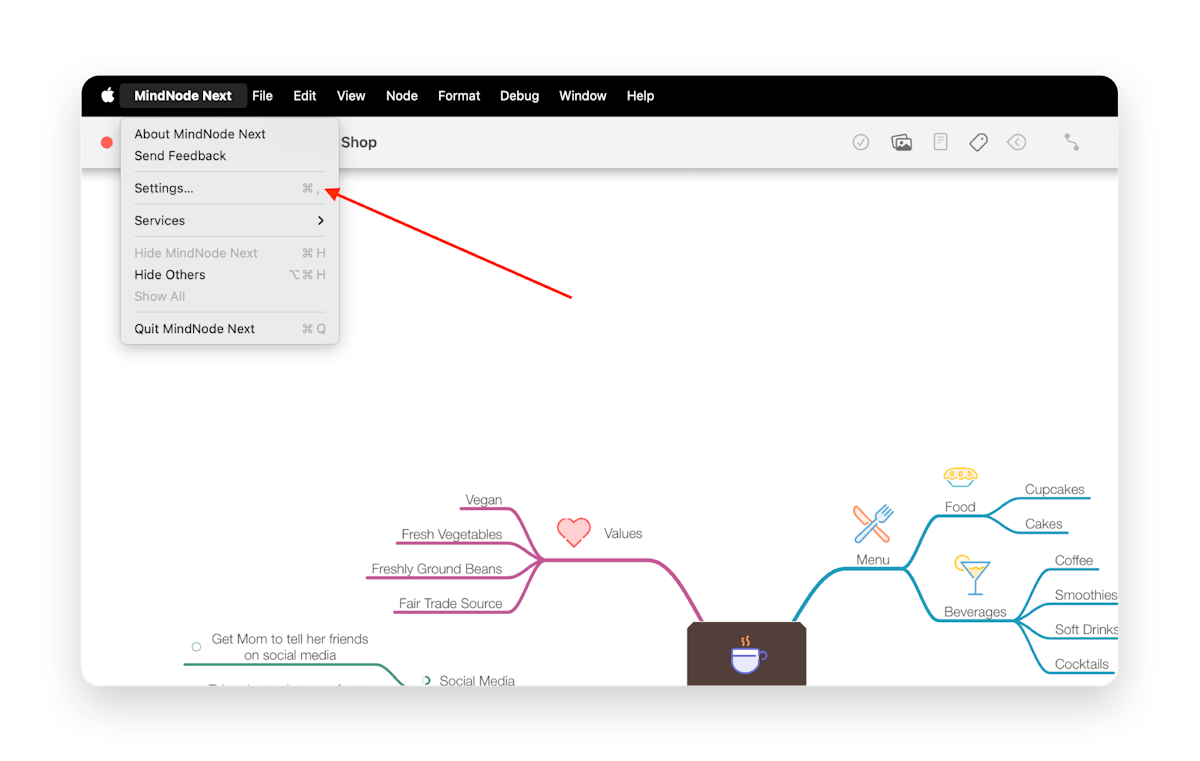The width and height of the screenshot is (1200, 761).
Task: Open the image picker toolbar icon
Action: click(901, 142)
